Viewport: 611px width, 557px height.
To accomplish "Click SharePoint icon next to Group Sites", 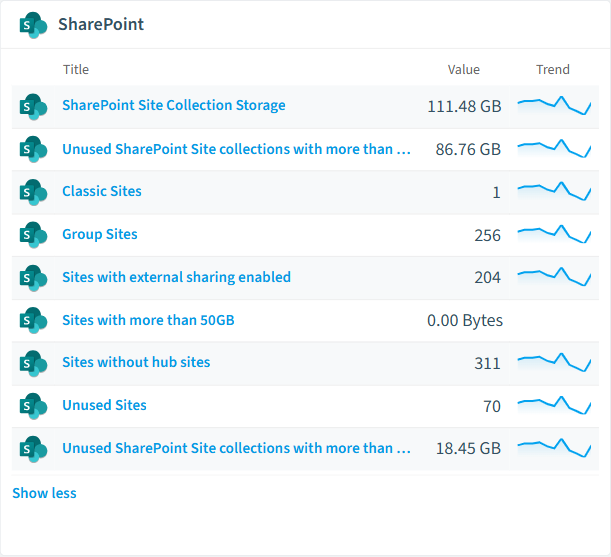I will pos(34,235).
